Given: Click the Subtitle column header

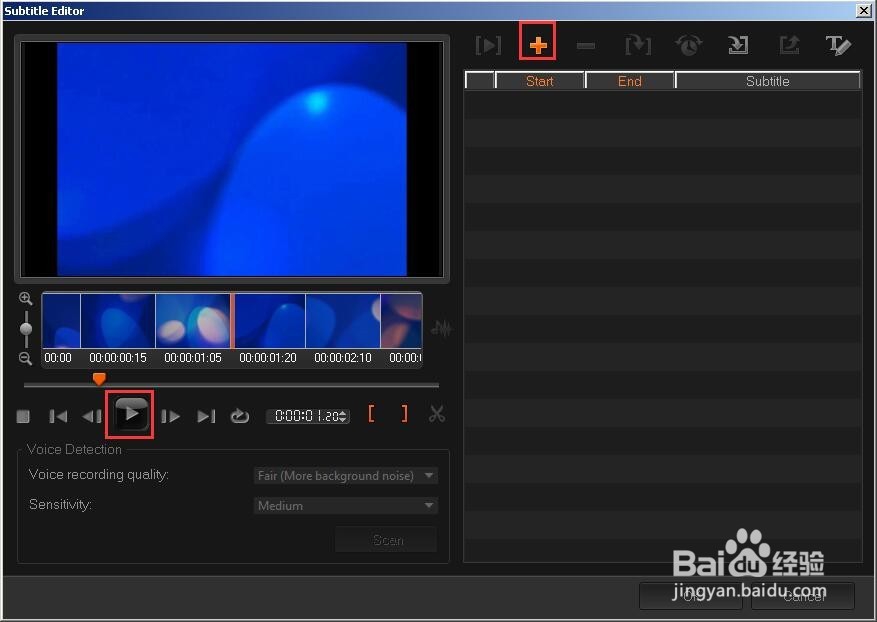Looking at the screenshot, I should pyautogui.click(x=767, y=81).
